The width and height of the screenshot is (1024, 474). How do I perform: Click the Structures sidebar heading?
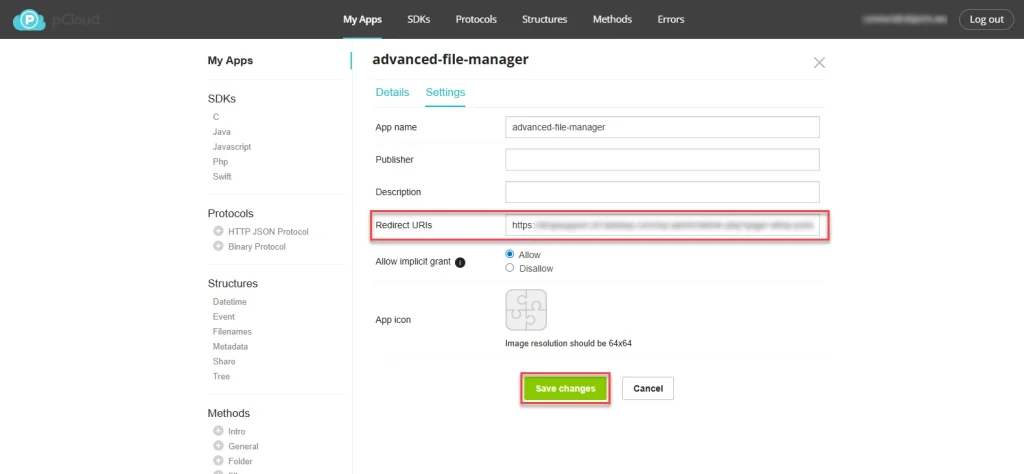click(x=232, y=283)
